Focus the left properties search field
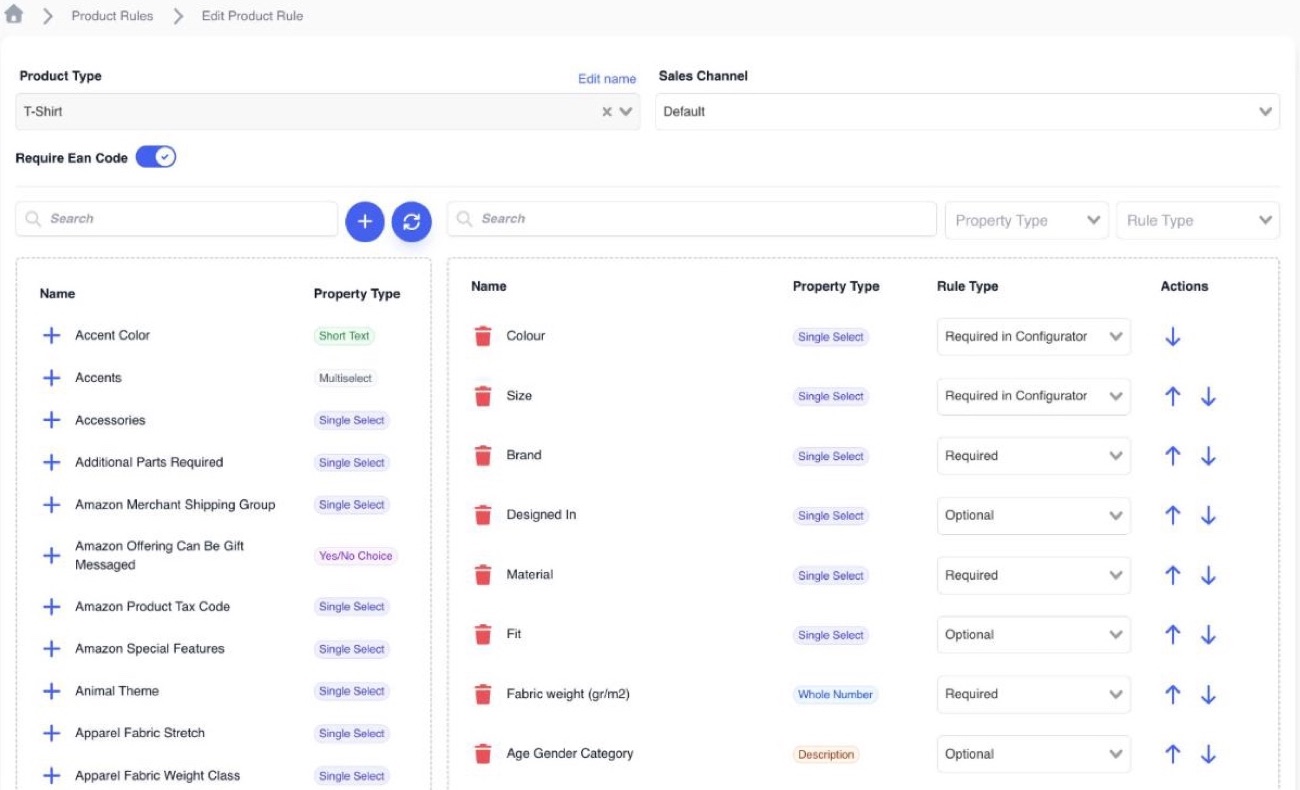This screenshot has width=1300, height=790. [177, 219]
